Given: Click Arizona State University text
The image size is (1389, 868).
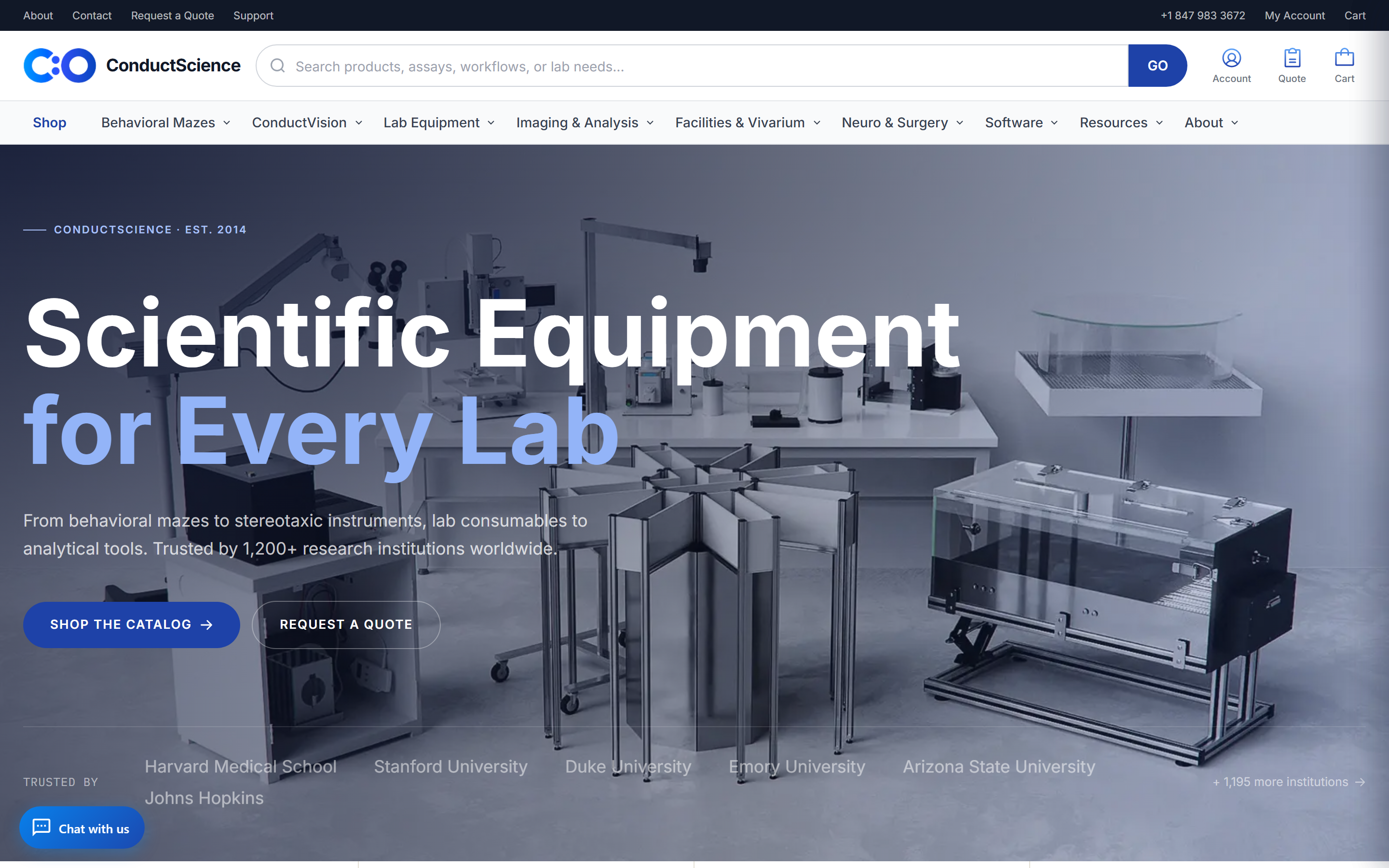Looking at the screenshot, I should tap(999, 766).
